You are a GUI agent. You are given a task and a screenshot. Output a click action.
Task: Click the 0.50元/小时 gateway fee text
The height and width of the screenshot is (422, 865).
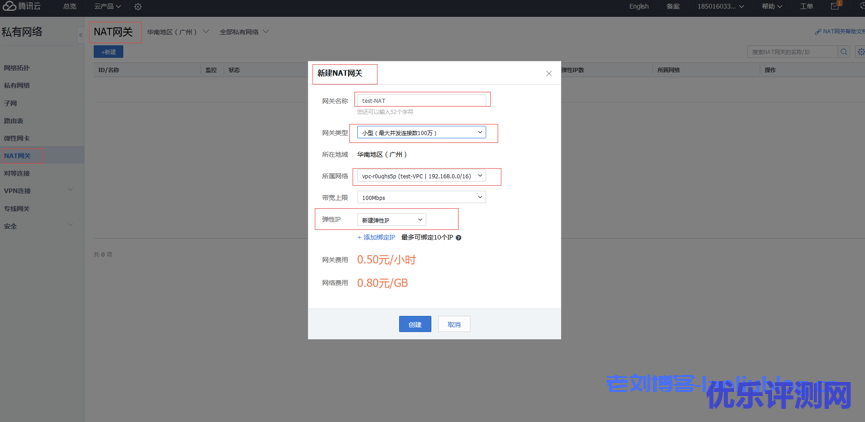pos(386,259)
